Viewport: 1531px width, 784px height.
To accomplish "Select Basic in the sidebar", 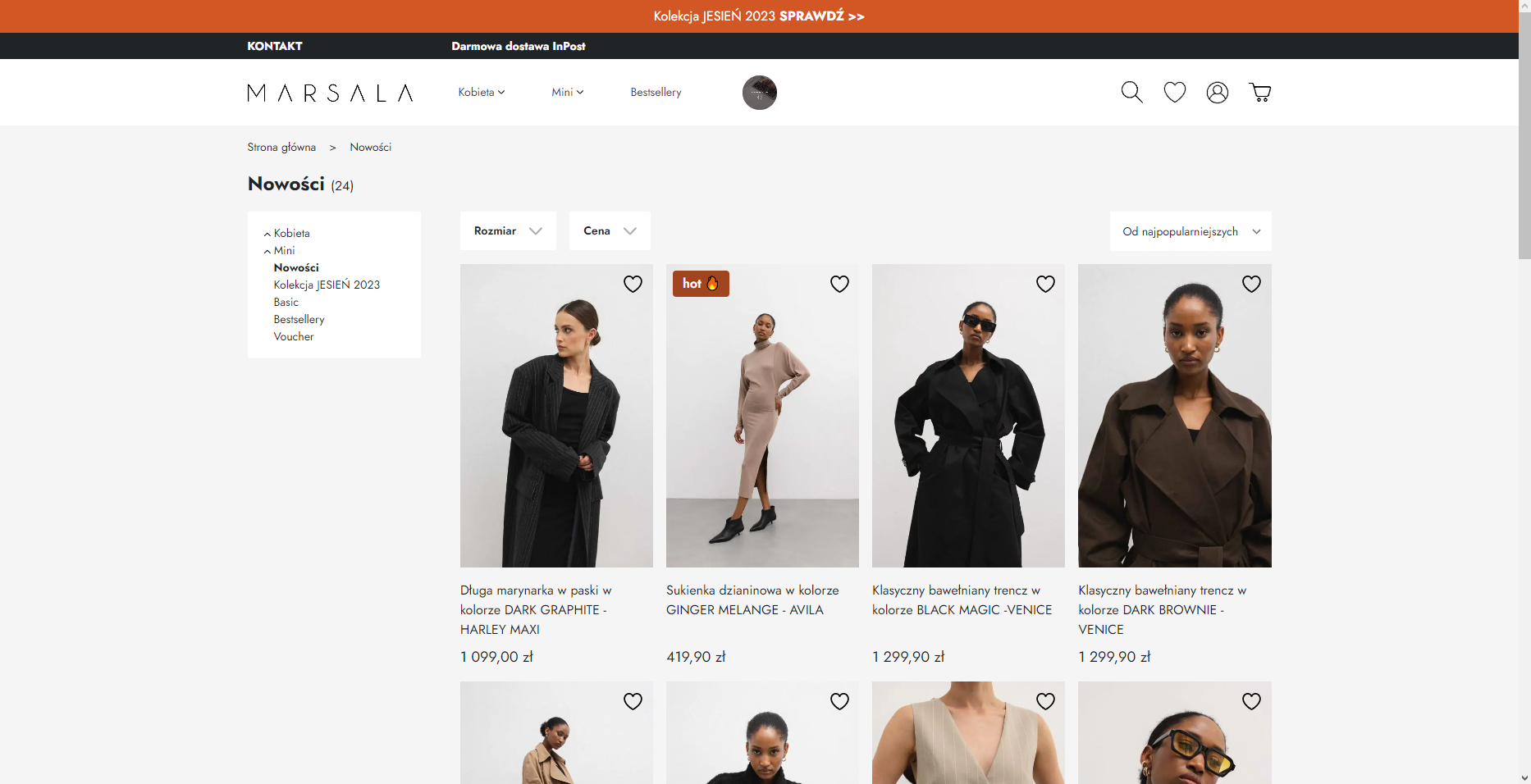I will point(286,302).
